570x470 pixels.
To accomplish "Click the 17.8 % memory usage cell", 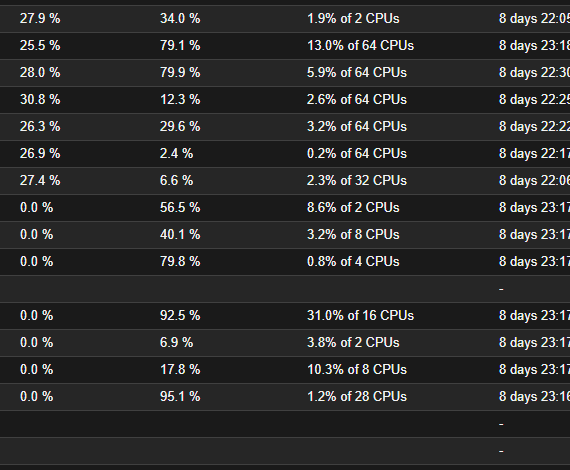I will [180, 369].
